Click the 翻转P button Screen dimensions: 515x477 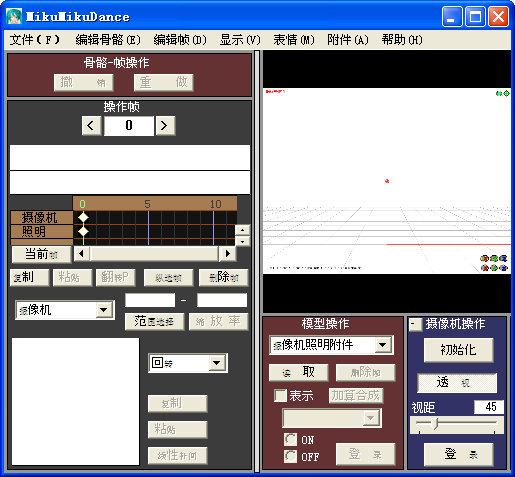pyautogui.click(x=115, y=277)
